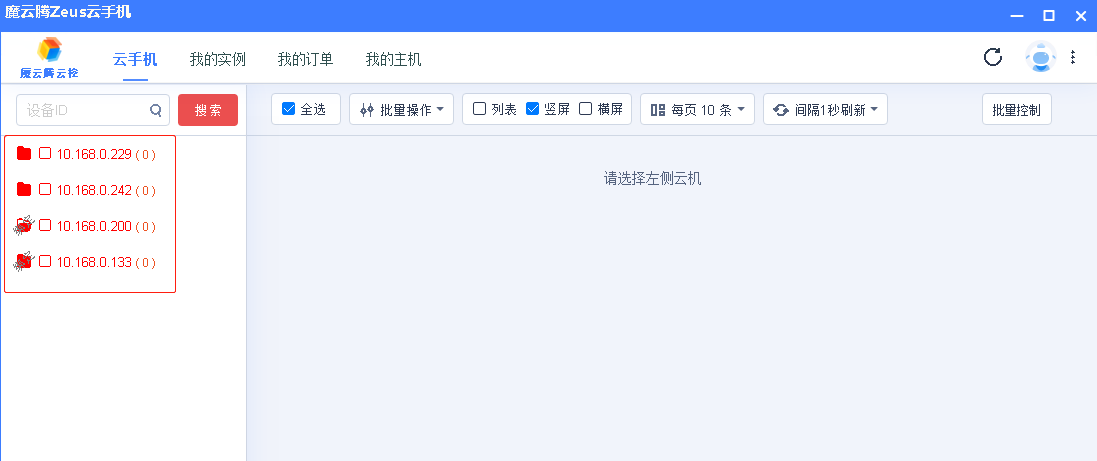This screenshot has width=1097, height=461.
Task: Uncheck the 竖屏 portrait checkbox
Action: click(x=532, y=108)
